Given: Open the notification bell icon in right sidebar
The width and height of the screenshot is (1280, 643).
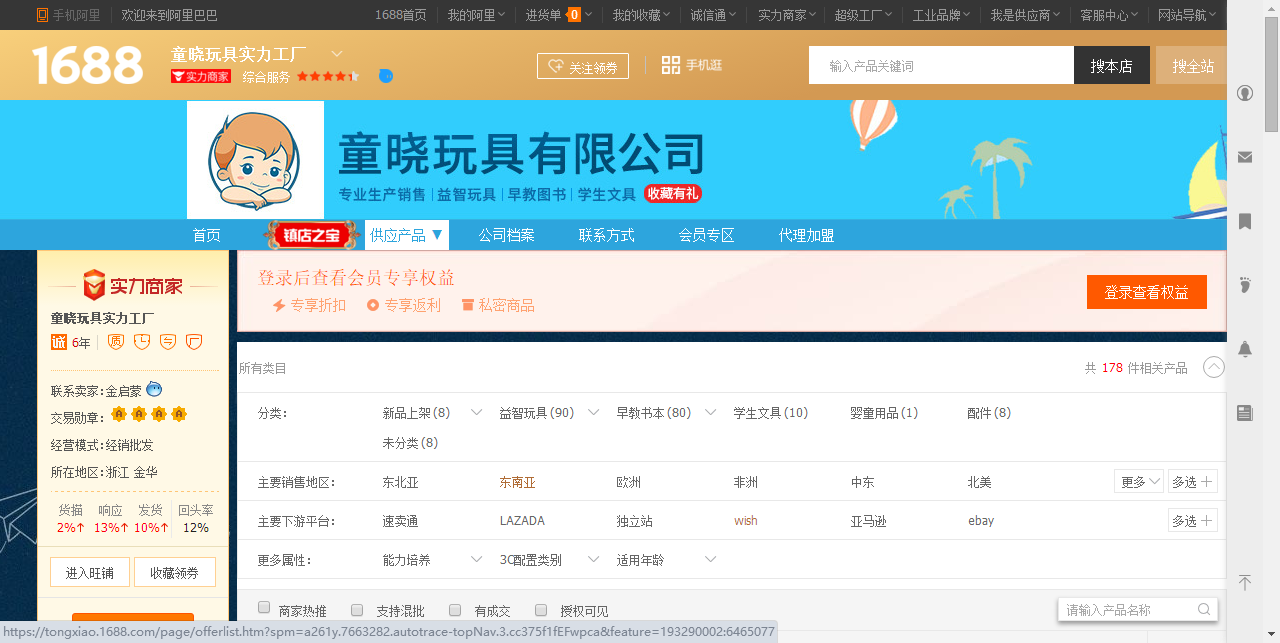Looking at the screenshot, I should [x=1245, y=349].
